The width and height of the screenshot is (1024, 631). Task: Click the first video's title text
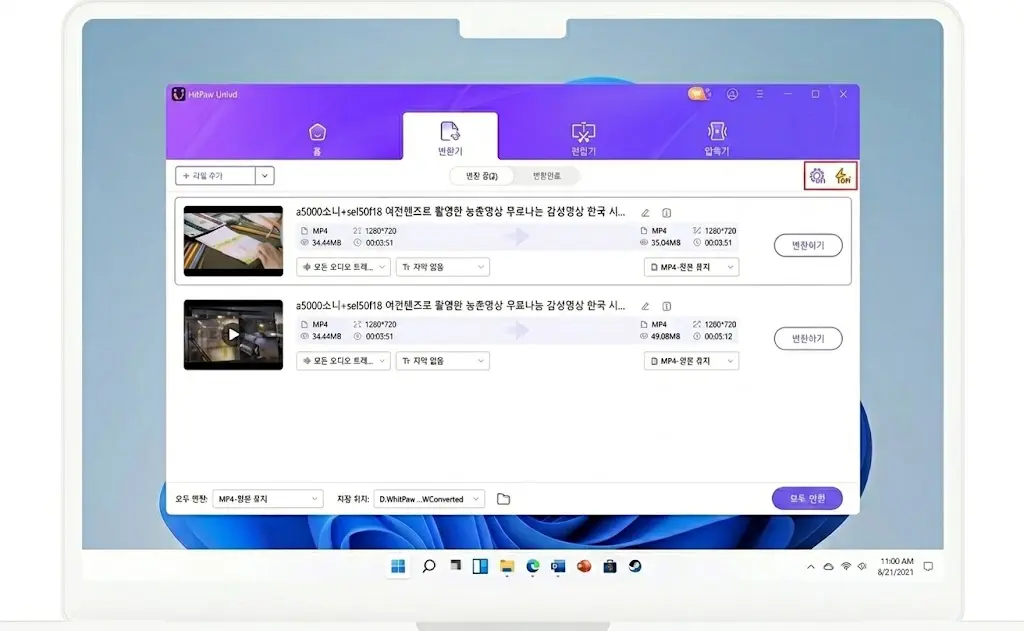[460, 212]
